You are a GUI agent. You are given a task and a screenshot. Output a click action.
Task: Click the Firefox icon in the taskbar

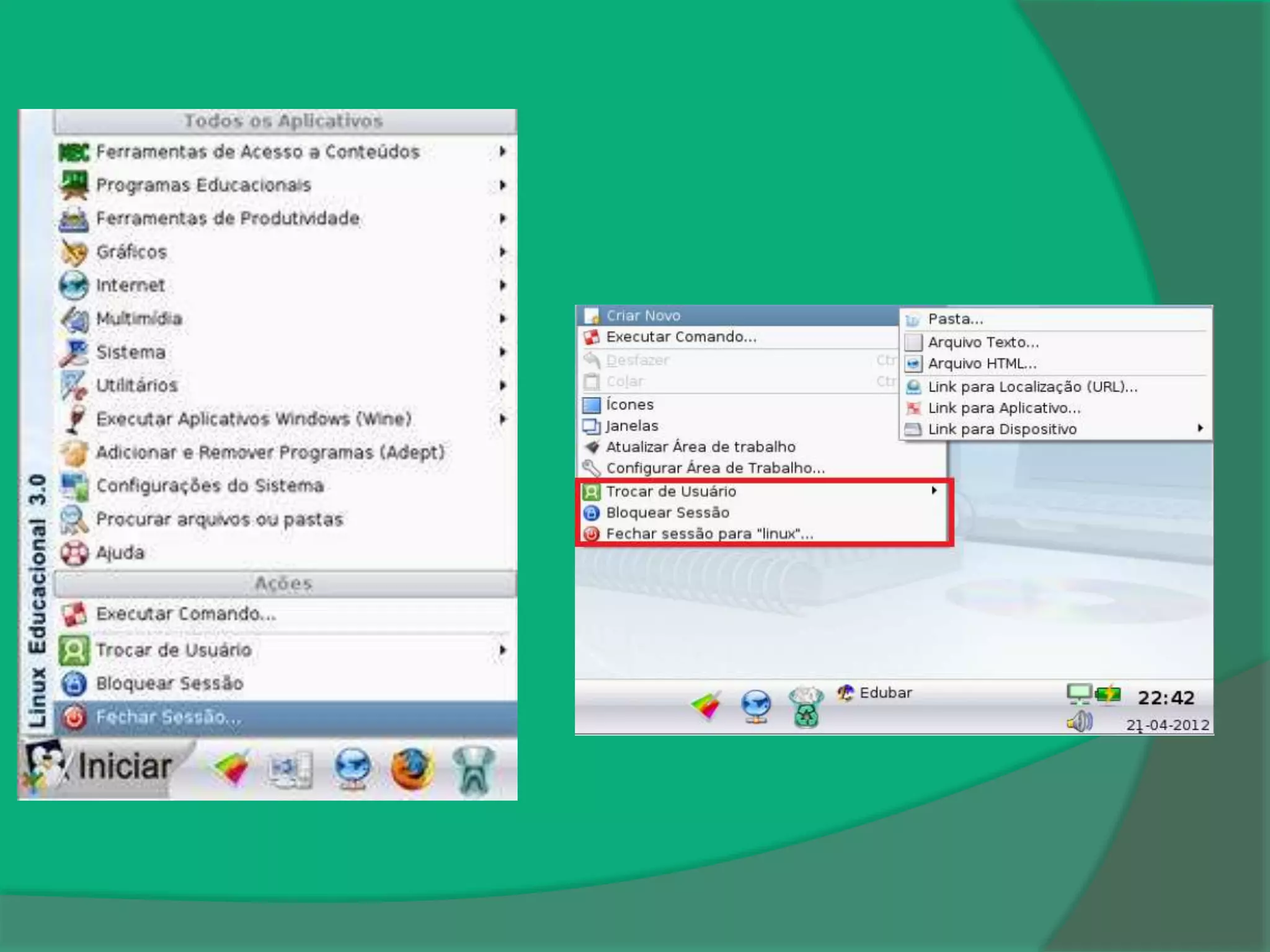[x=412, y=769]
